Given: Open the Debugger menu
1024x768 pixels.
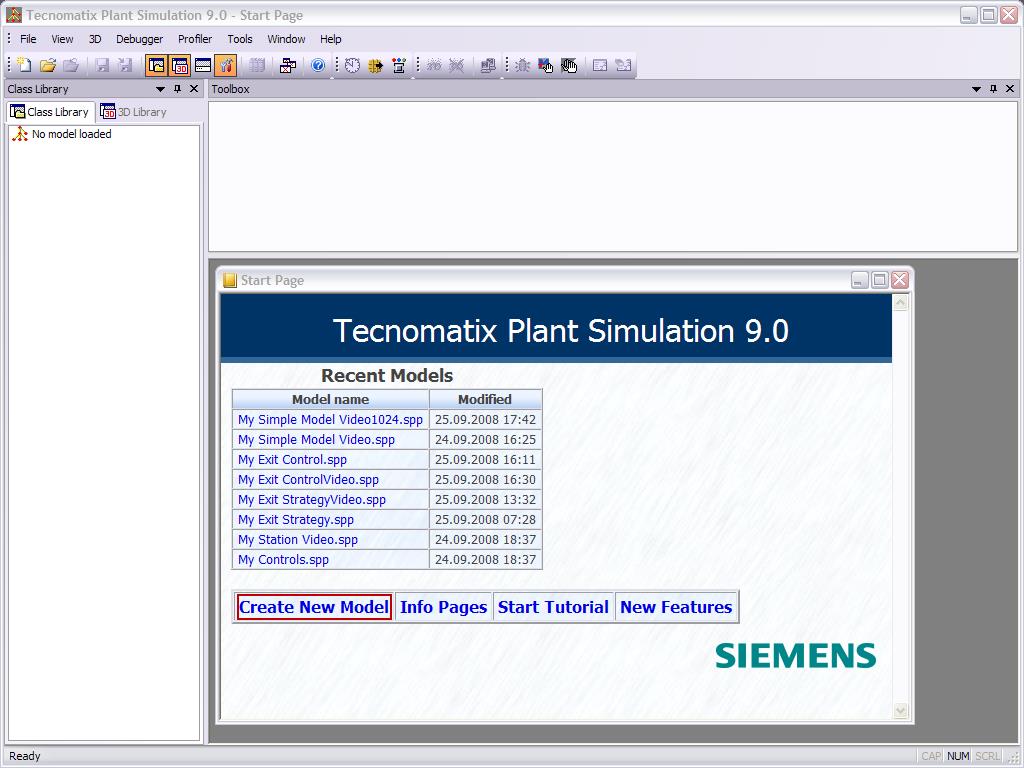Looking at the screenshot, I should pos(140,39).
